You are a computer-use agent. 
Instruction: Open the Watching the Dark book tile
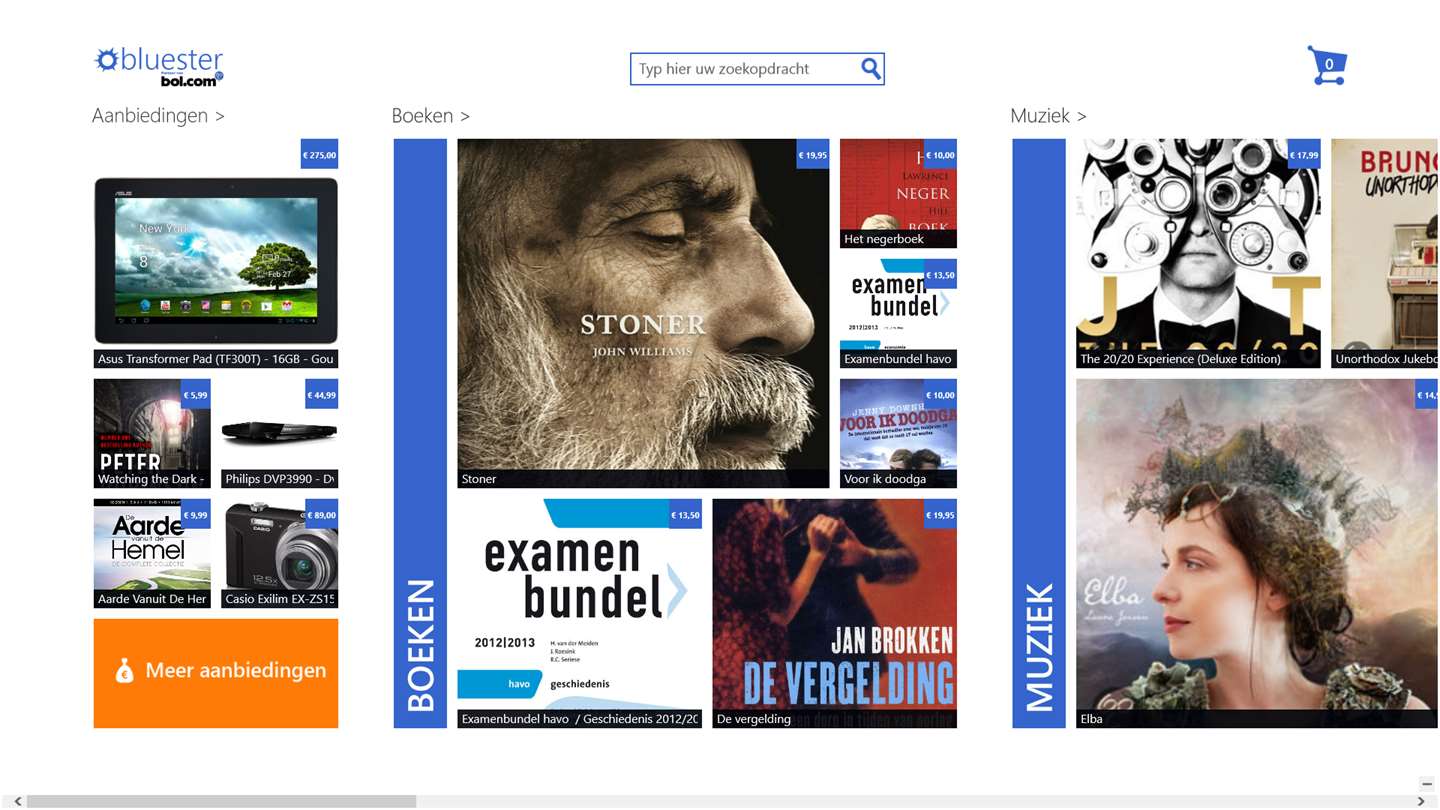point(152,433)
